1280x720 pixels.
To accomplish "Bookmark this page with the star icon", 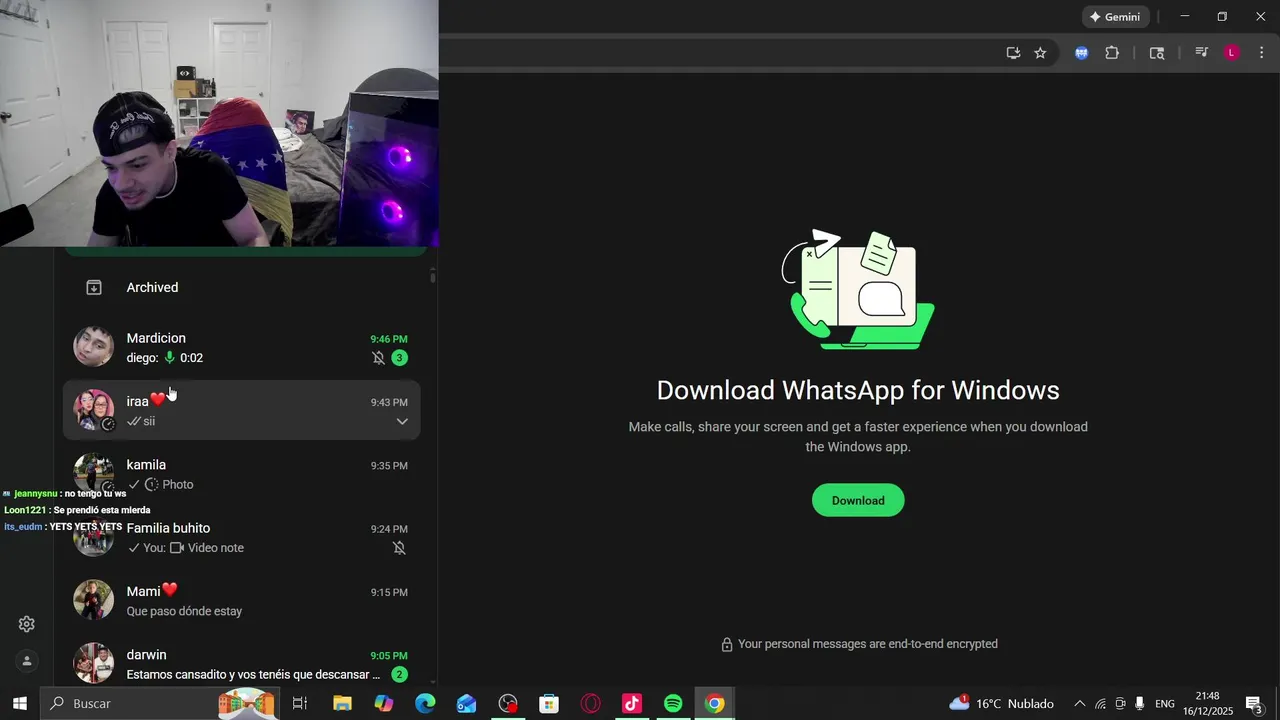I will coord(1040,53).
